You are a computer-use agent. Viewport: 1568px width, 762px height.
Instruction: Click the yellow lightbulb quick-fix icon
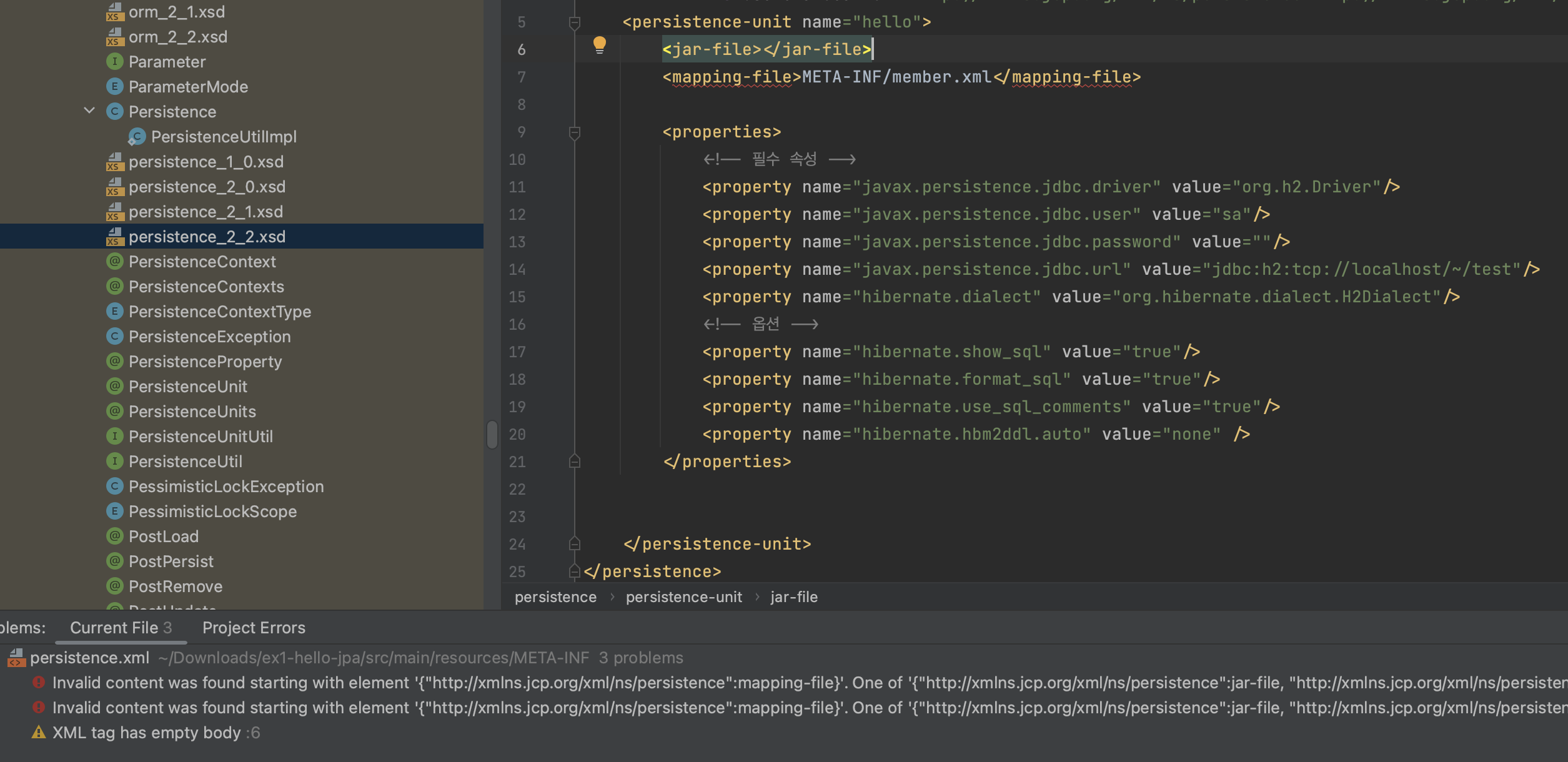pyautogui.click(x=599, y=45)
